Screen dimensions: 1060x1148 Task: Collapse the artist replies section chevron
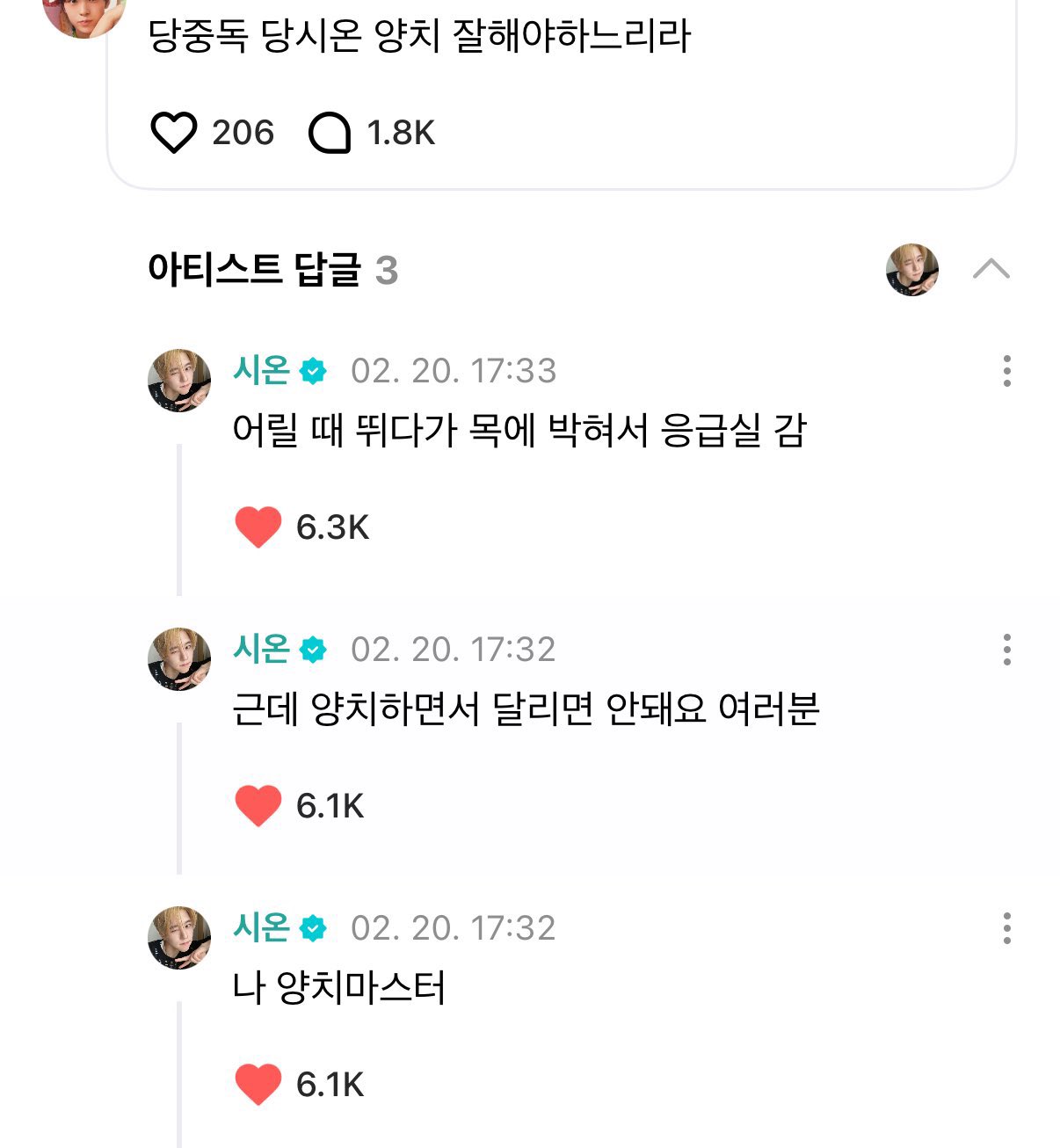pyautogui.click(x=991, y=269)
